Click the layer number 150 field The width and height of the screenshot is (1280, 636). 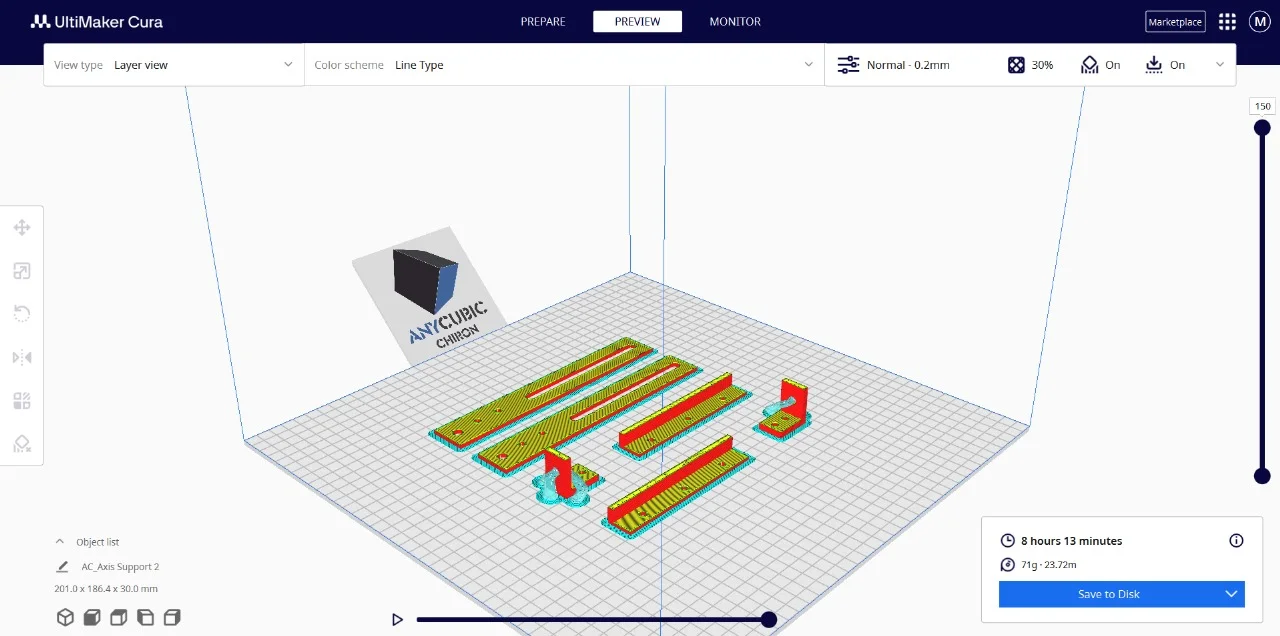(1263, 106)
